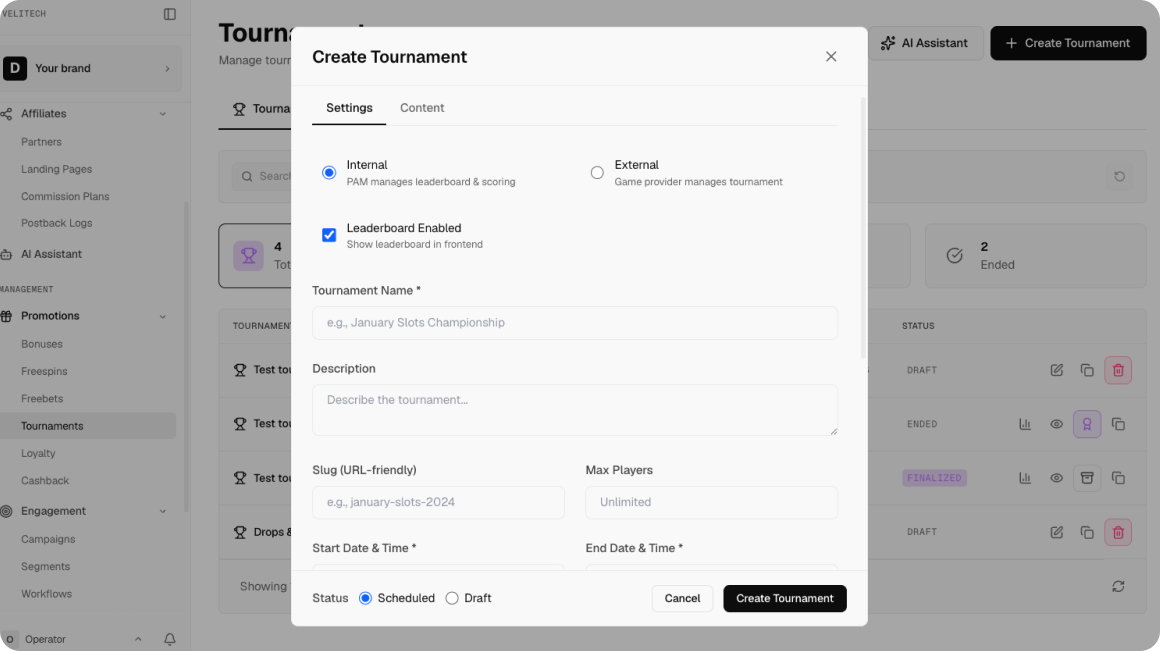Open Segments in the sidebar
The image size is (1160, 651).
click(x=45, y=567)
